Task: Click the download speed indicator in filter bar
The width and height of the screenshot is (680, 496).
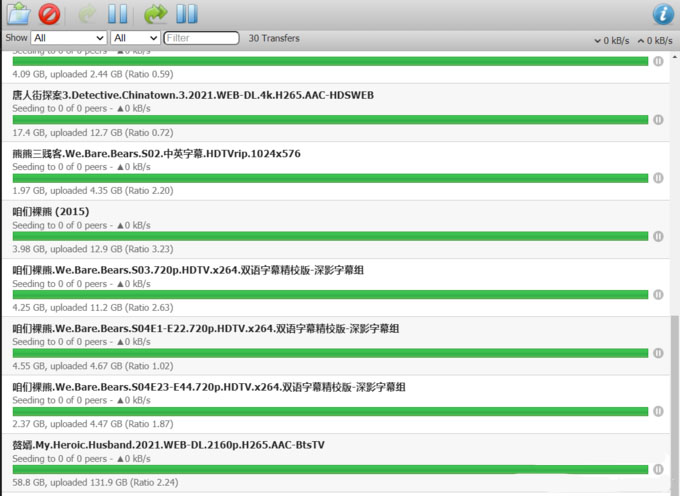Action: point(614,40)
